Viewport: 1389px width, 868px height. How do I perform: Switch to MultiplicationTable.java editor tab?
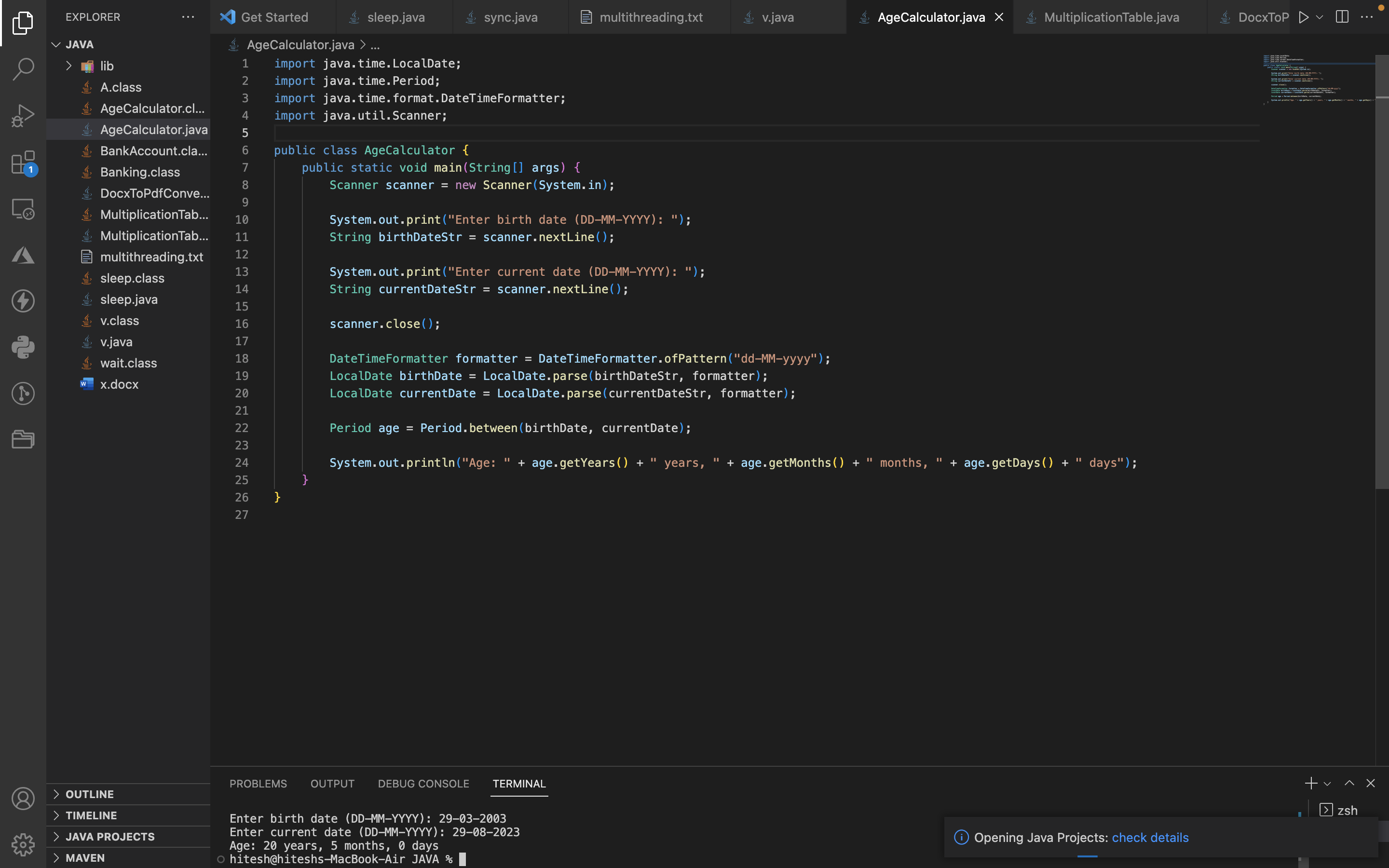coord(1111,17)
